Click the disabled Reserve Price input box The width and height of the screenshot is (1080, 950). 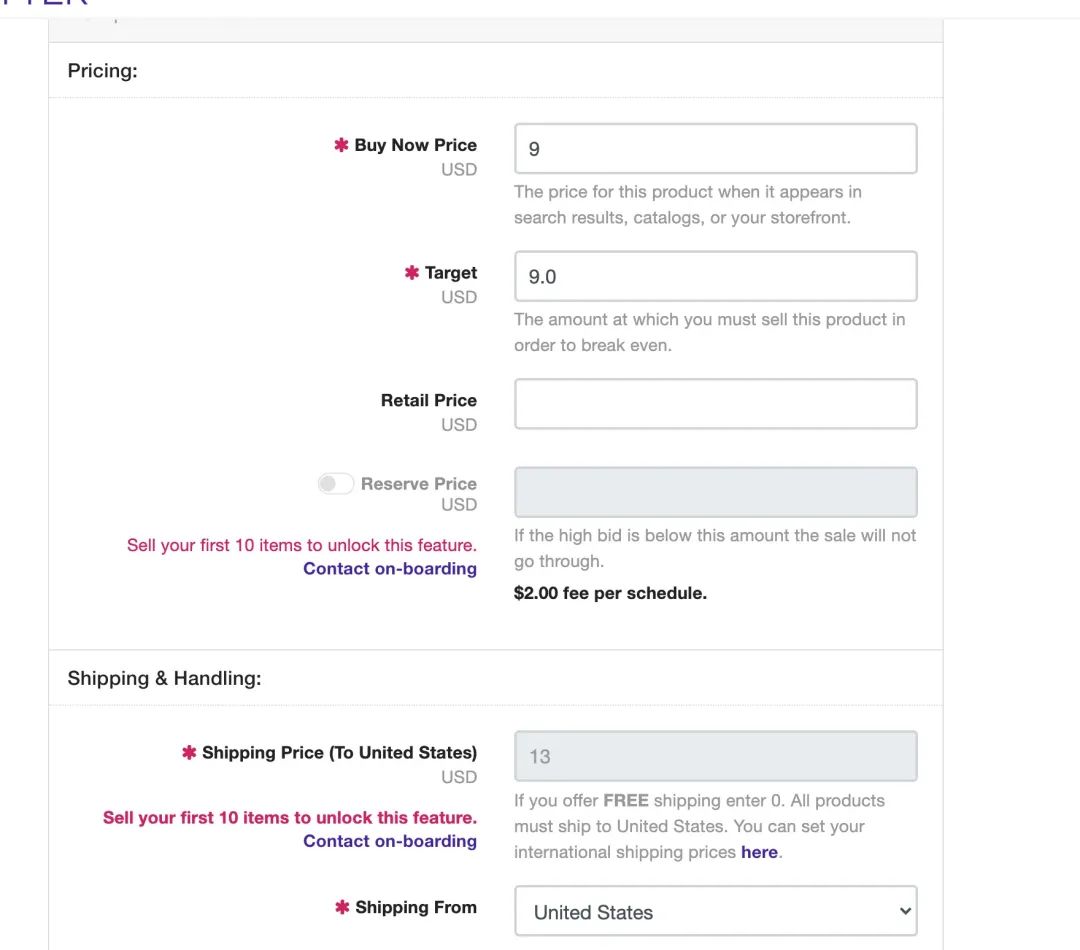(x=715, y=492)
